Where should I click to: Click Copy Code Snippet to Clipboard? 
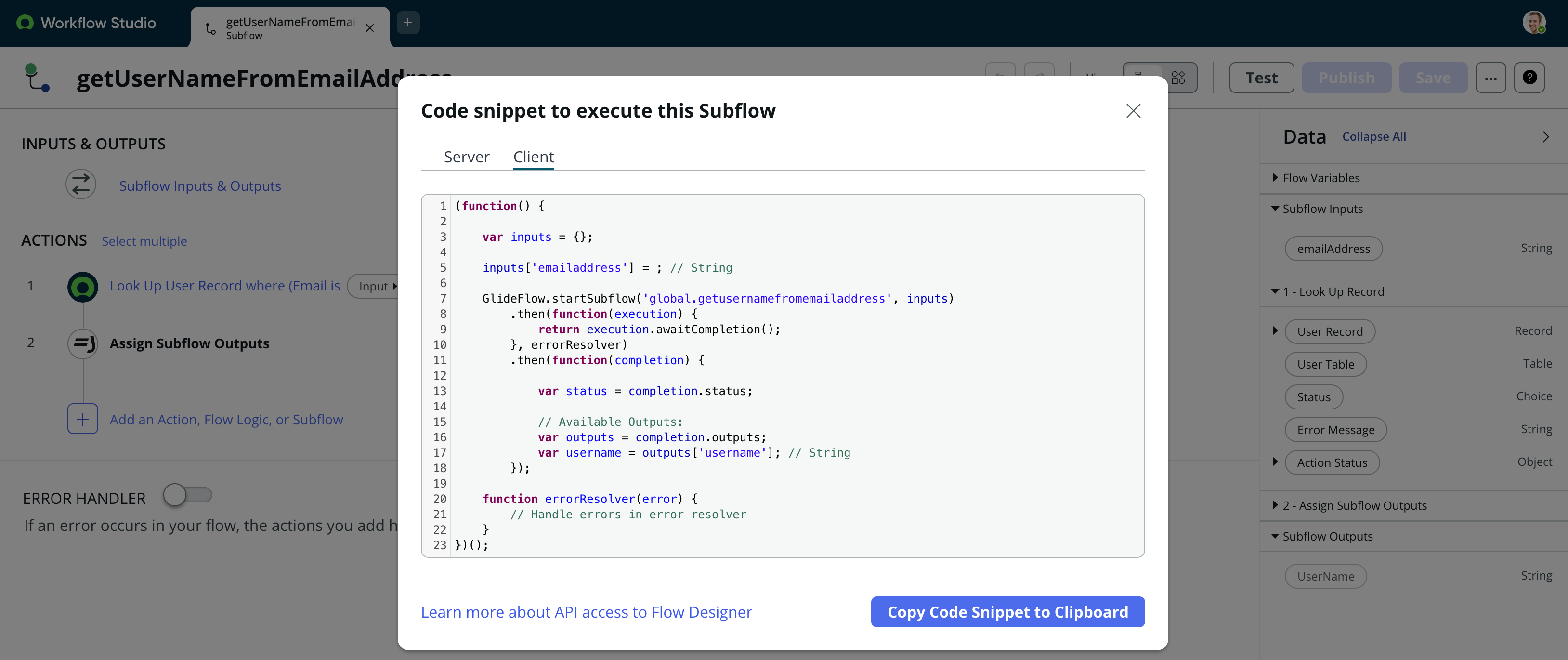1007,612
